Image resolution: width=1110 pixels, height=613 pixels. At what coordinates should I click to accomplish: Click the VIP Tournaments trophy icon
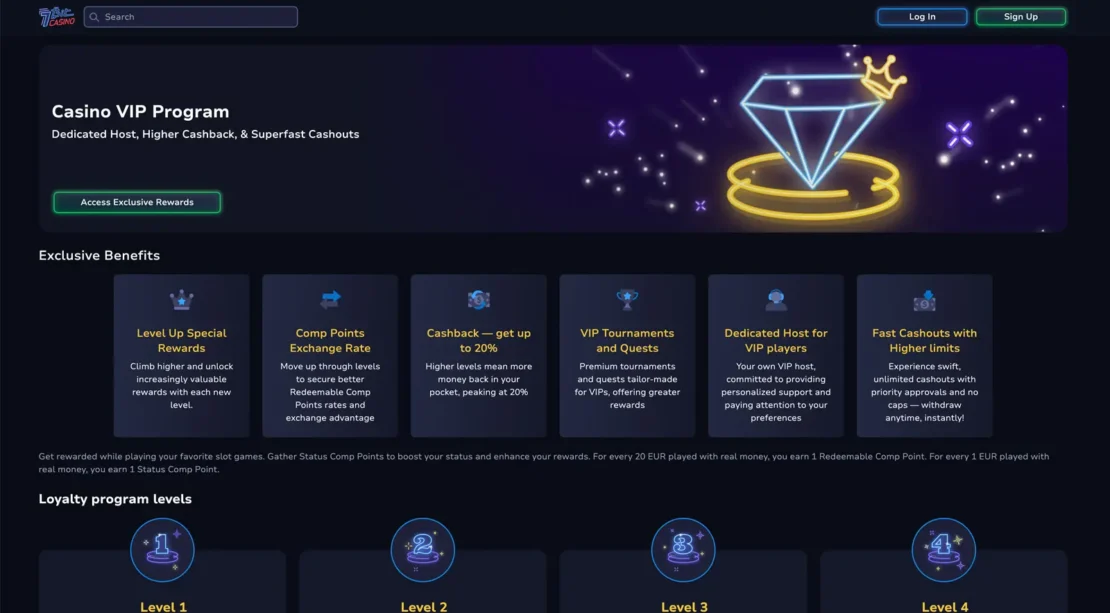[x=627, y=300]
